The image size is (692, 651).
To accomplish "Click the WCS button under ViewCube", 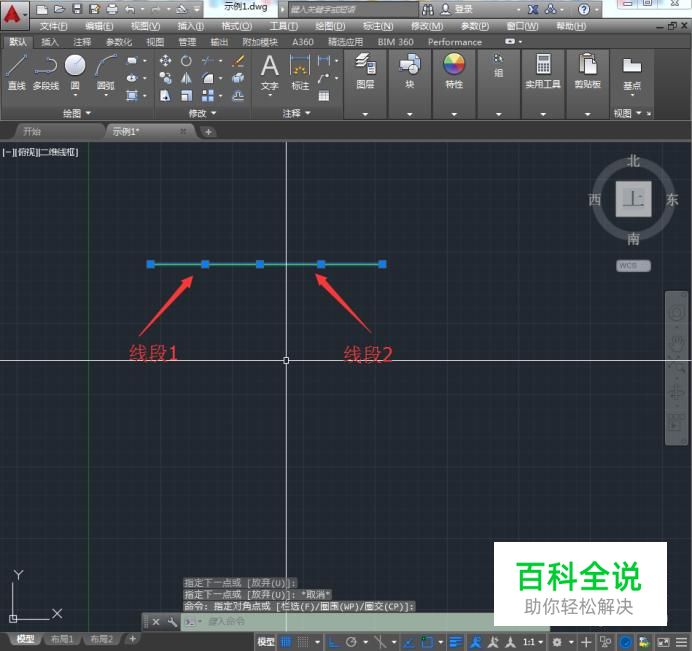I will [x=633, y=266].
